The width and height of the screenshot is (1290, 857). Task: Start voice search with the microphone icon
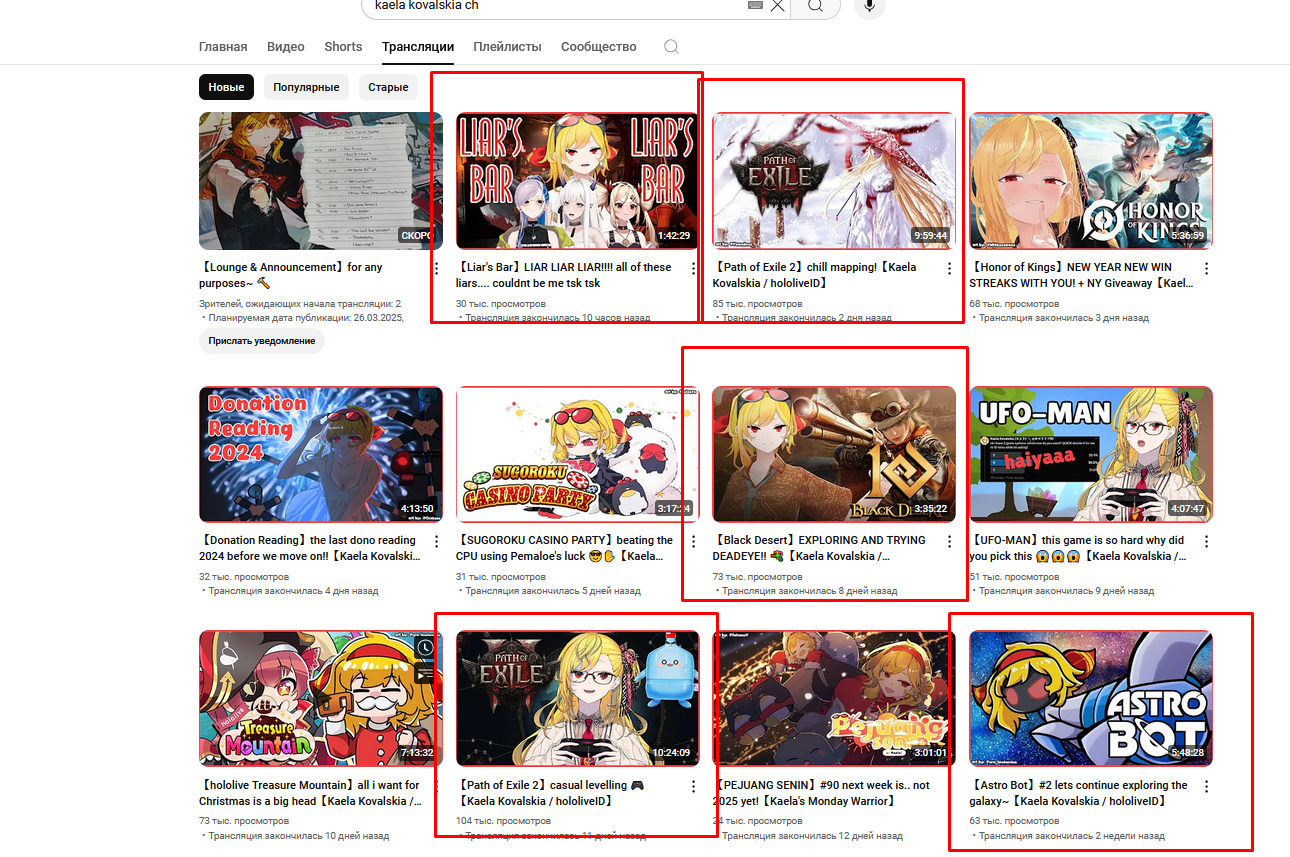pyautogui.click(x=870, y=6)
